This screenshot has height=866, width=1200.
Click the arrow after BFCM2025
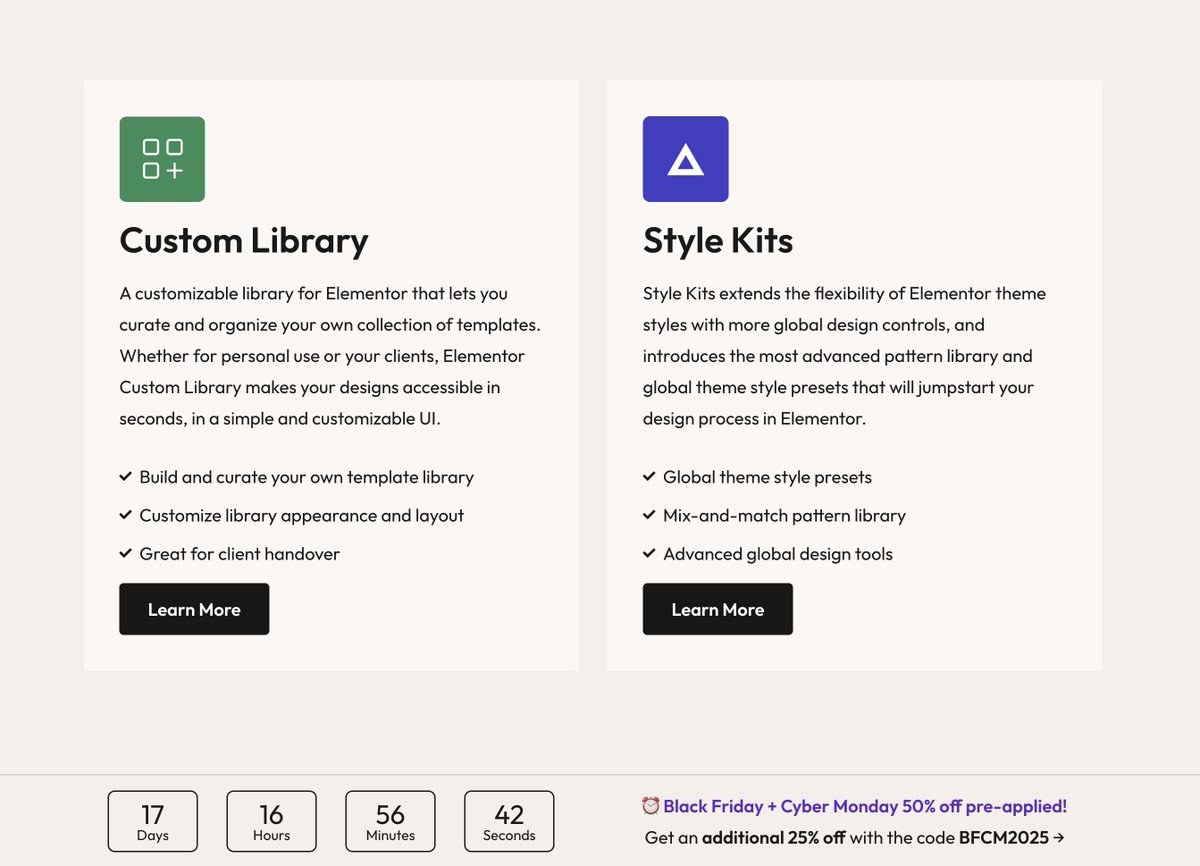tap(1059, 838)
